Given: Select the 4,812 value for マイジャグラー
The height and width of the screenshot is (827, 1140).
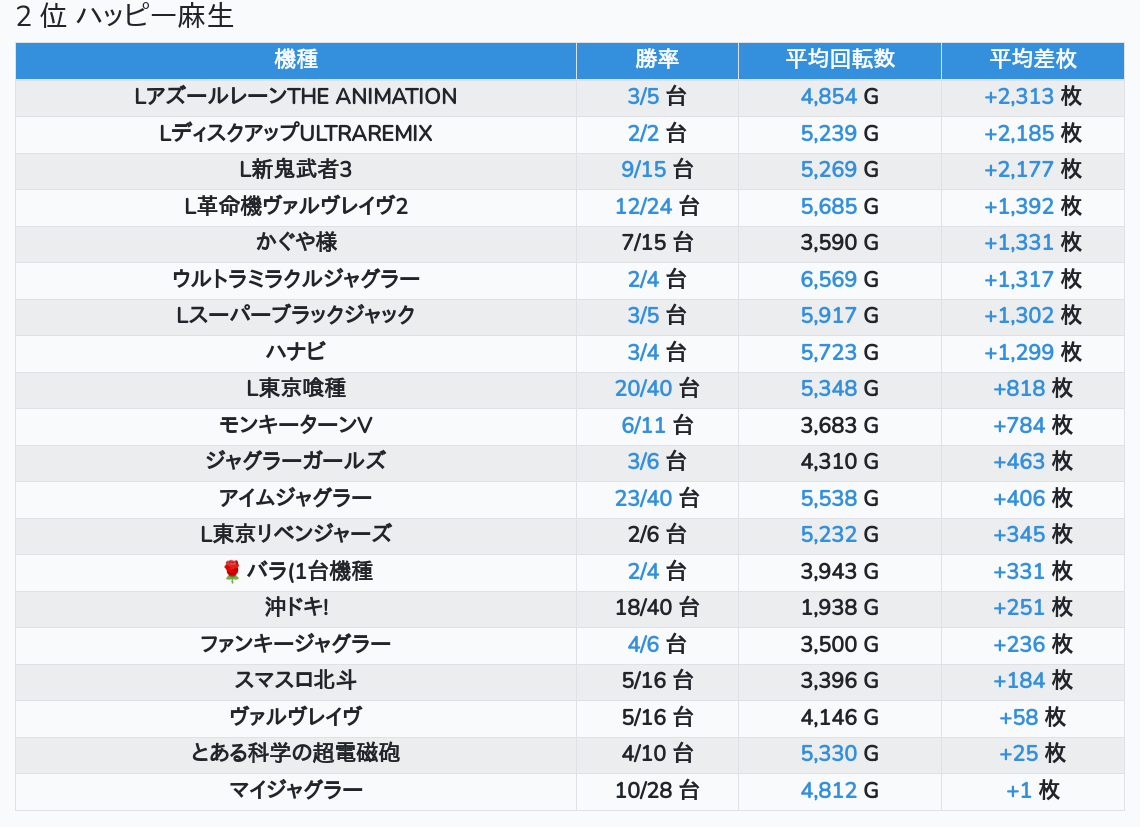Looking at the screenshot, I should pyautogui.click(x=829, y=790).
